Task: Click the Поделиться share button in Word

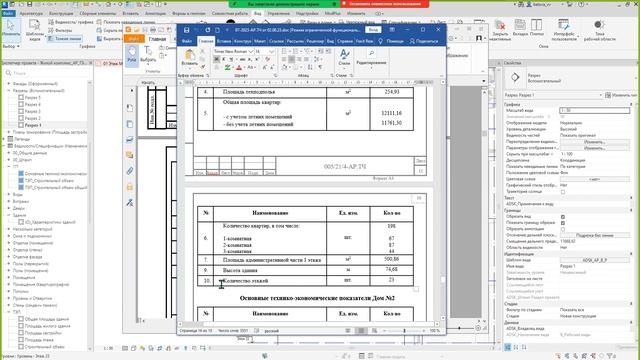Action: point(424,41)
